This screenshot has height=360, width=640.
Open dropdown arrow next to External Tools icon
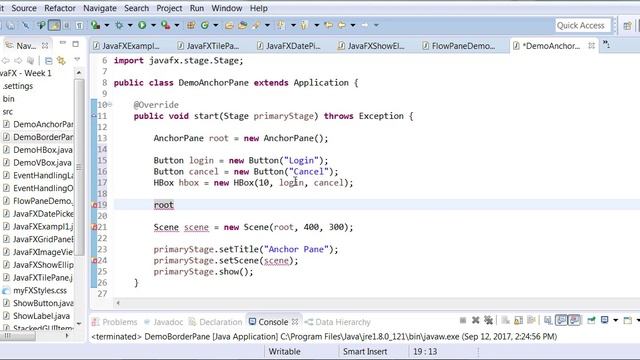[177, 25]
